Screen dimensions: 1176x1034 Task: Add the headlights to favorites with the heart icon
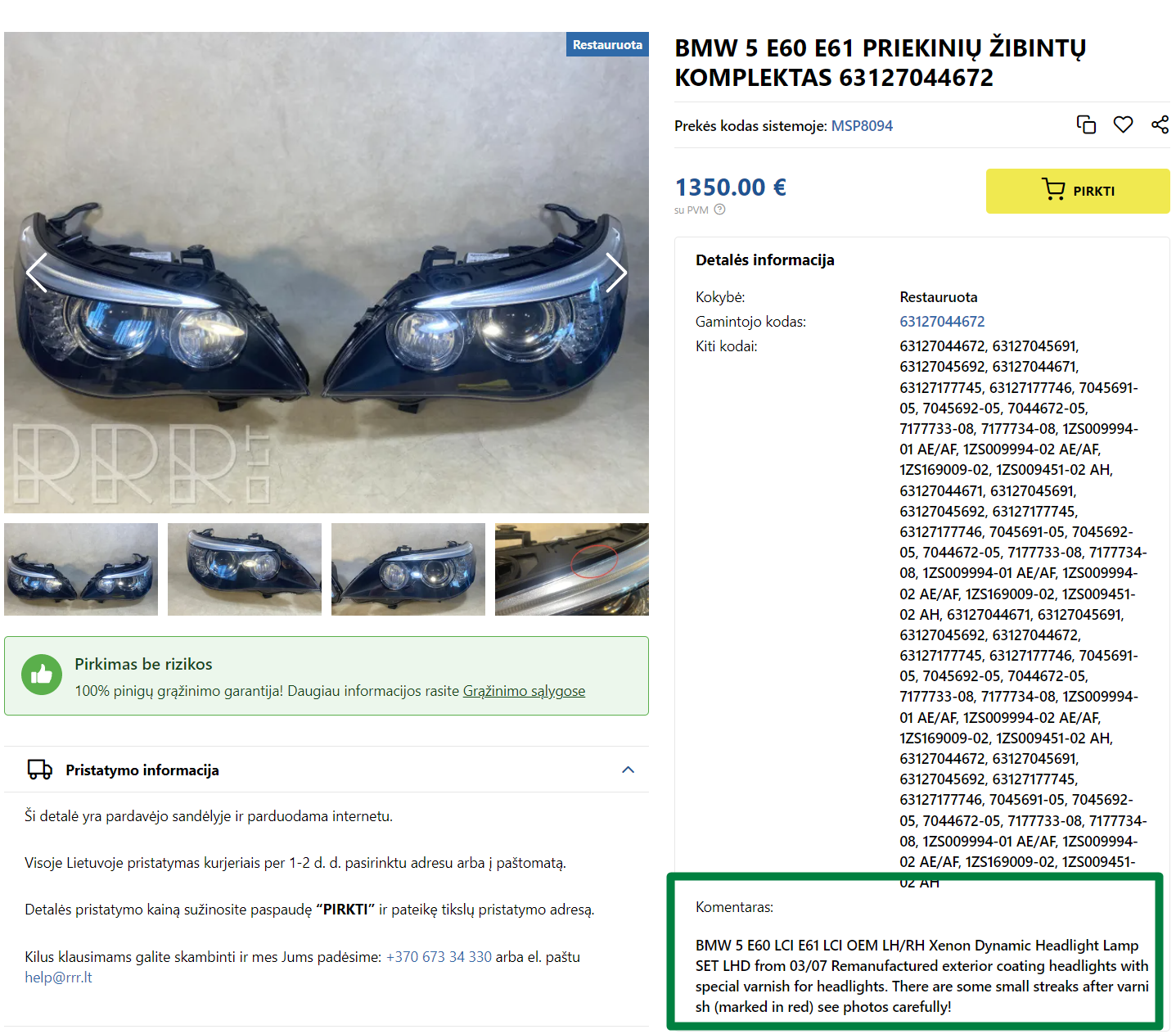[x=1123, y=124]
